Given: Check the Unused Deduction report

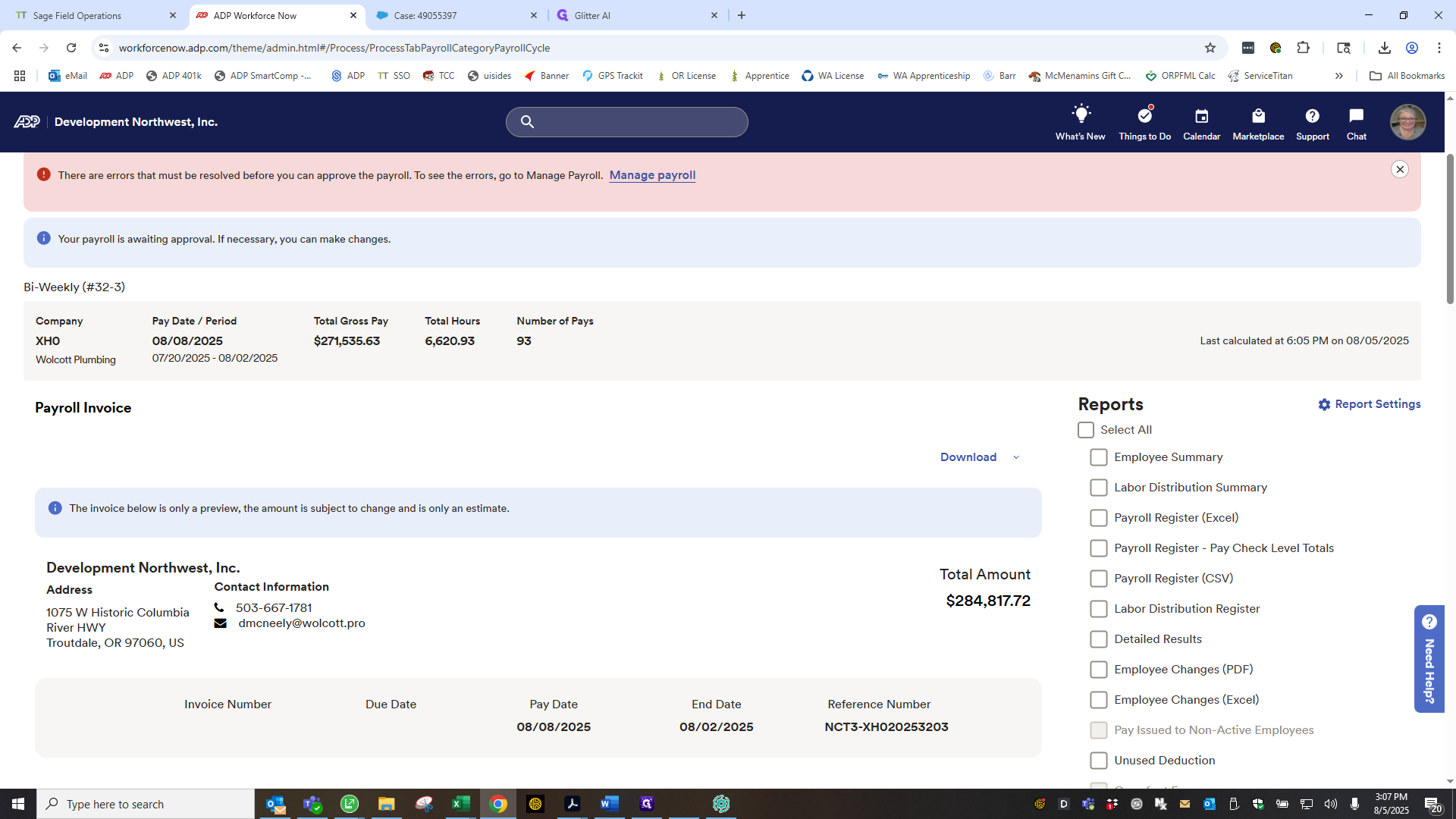Looking at the screenshot, I should coord(1098,761).
